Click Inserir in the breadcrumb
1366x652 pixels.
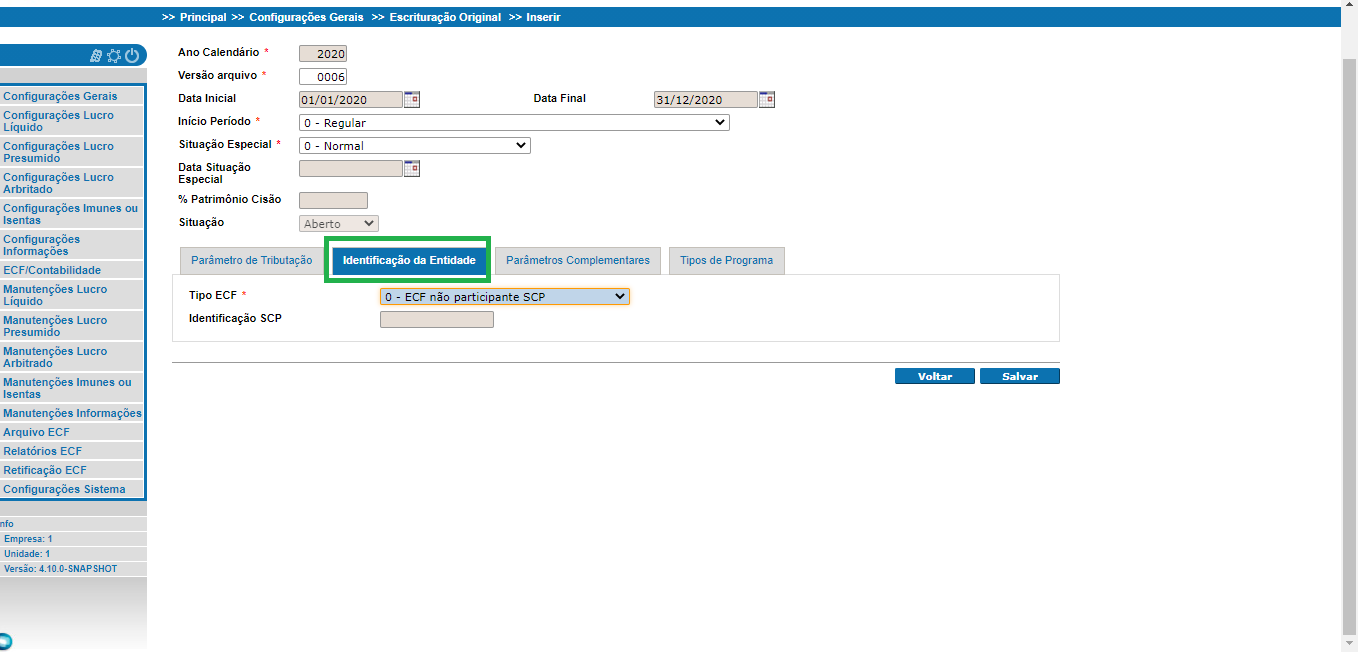click(x=544, y=17)
